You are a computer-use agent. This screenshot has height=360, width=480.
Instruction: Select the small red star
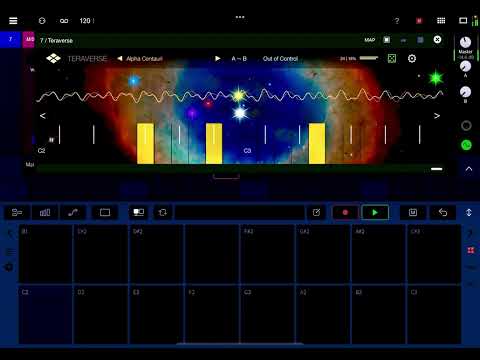208,103
